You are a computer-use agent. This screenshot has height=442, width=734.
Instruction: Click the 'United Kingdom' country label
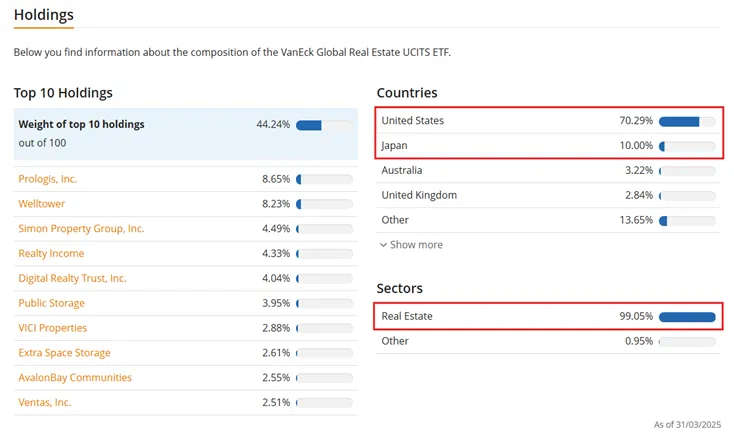click(419, 195)
